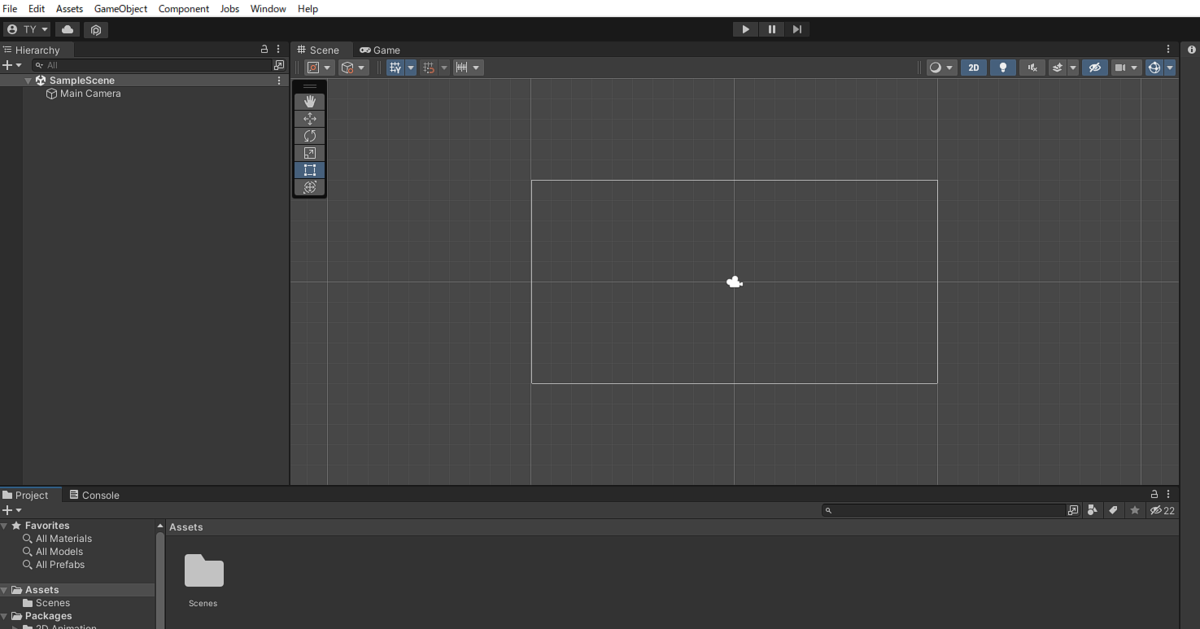
Task: Toggle 2D scene view mode
Action: click(973, 67)
